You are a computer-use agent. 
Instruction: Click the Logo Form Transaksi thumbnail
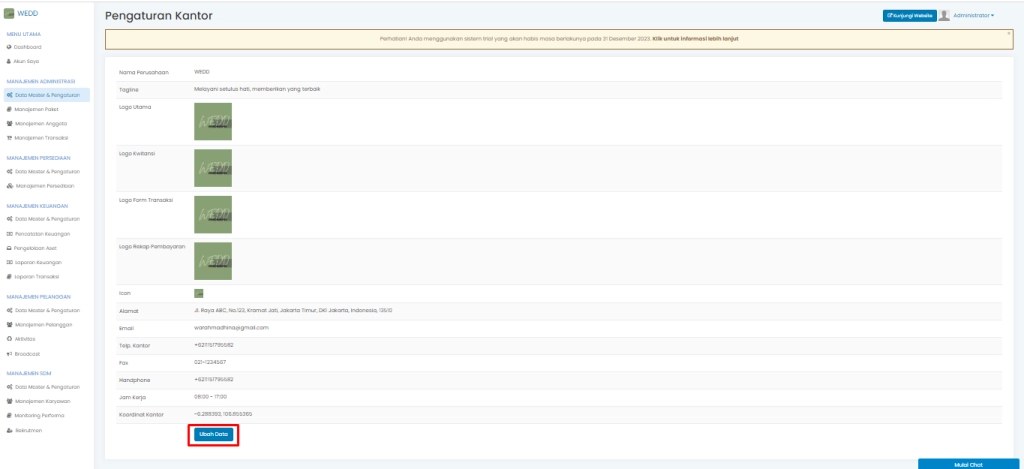coord(213,214)
